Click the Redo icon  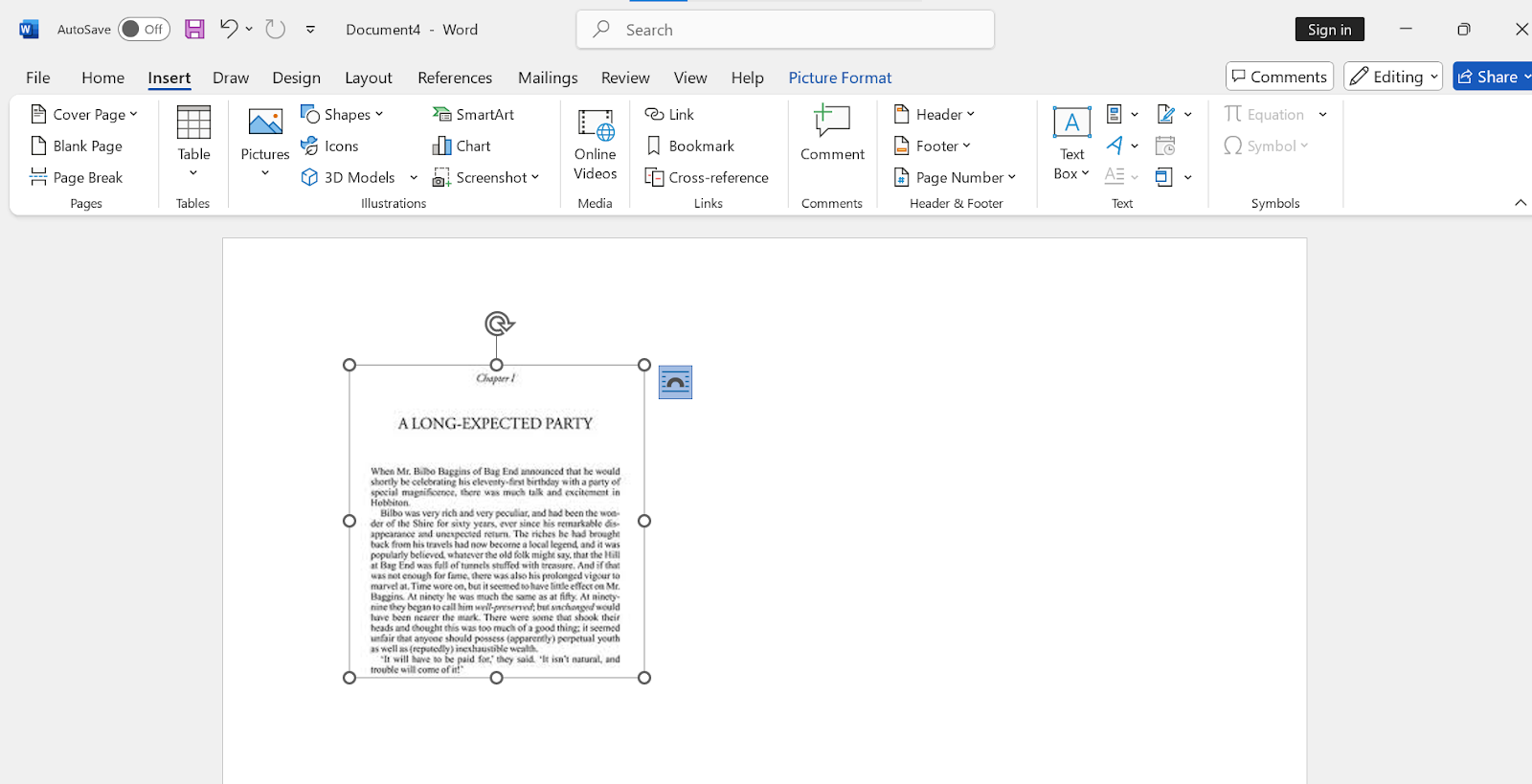276,29
